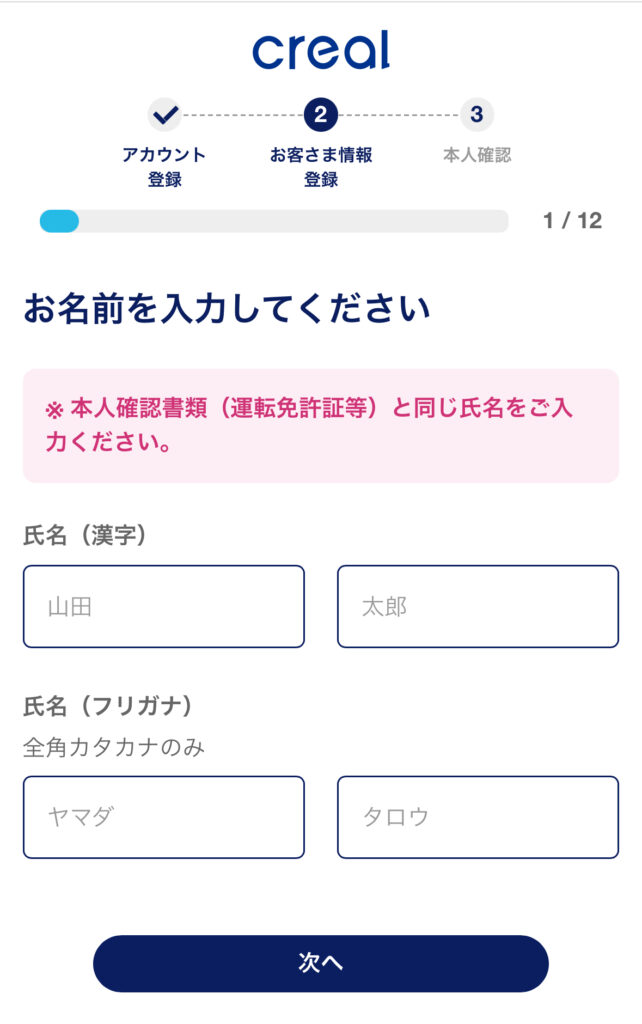Select the お客さま情報登録 step label
Screen dimensions: 642x1024
(x=321, y=167)
